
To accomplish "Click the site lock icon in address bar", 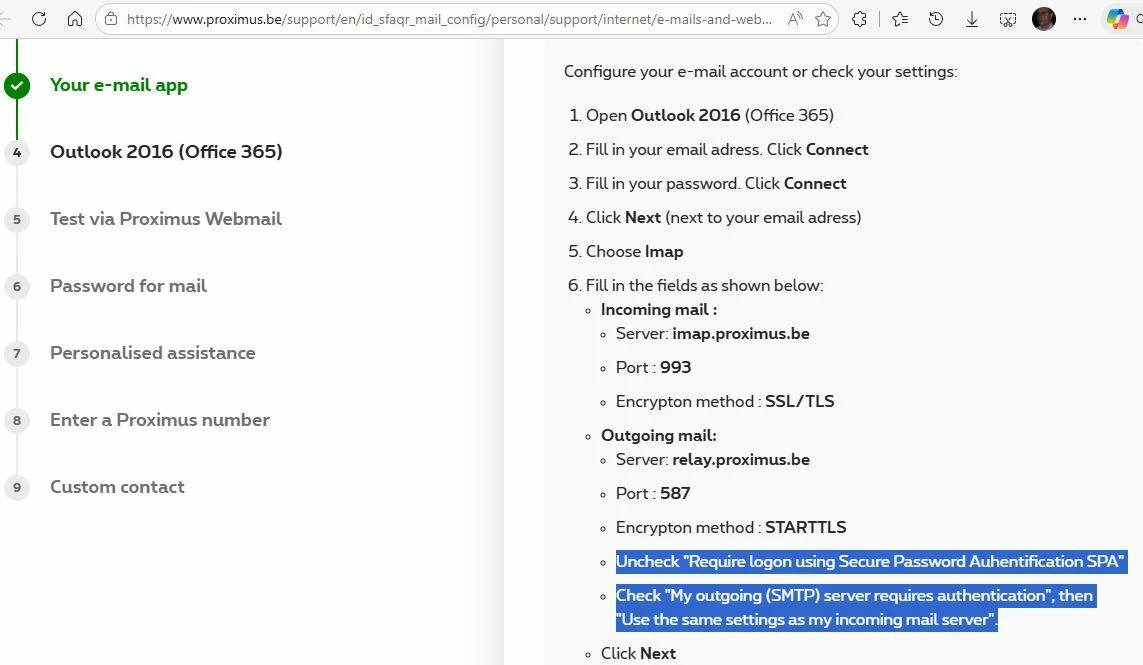I will pos(111,19).
